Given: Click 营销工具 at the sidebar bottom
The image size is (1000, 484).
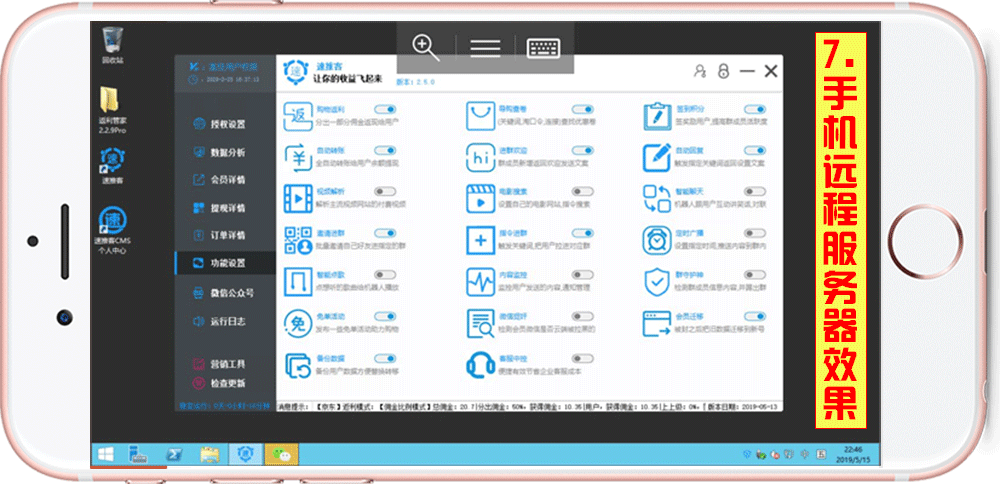Looking at the screenshot, I should click(x=219, y=364).
